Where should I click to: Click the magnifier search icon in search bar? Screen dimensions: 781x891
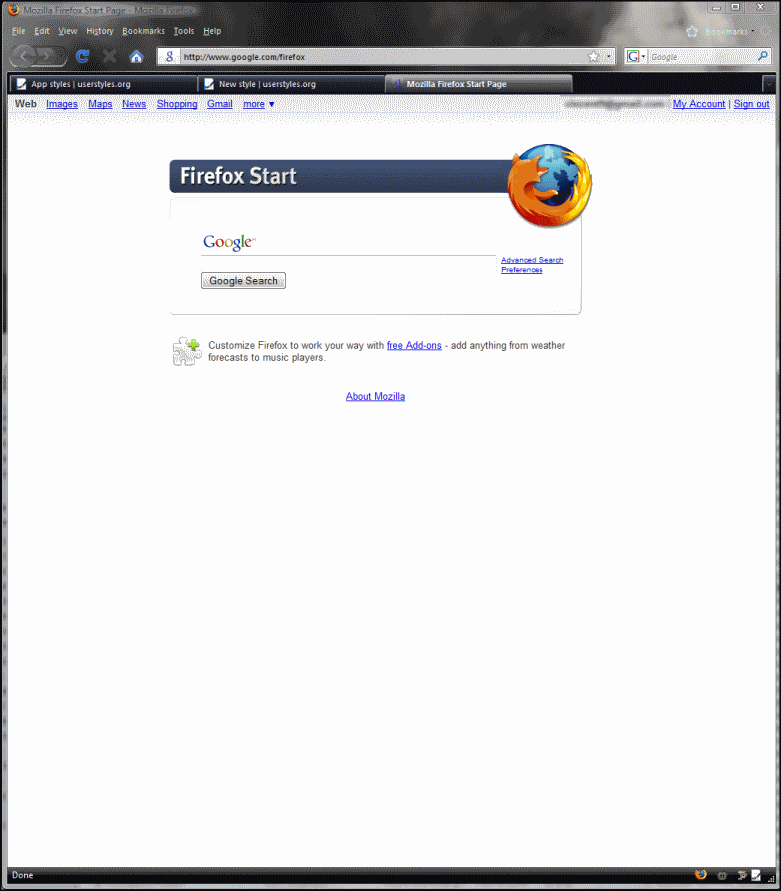(x=763, y=56)
